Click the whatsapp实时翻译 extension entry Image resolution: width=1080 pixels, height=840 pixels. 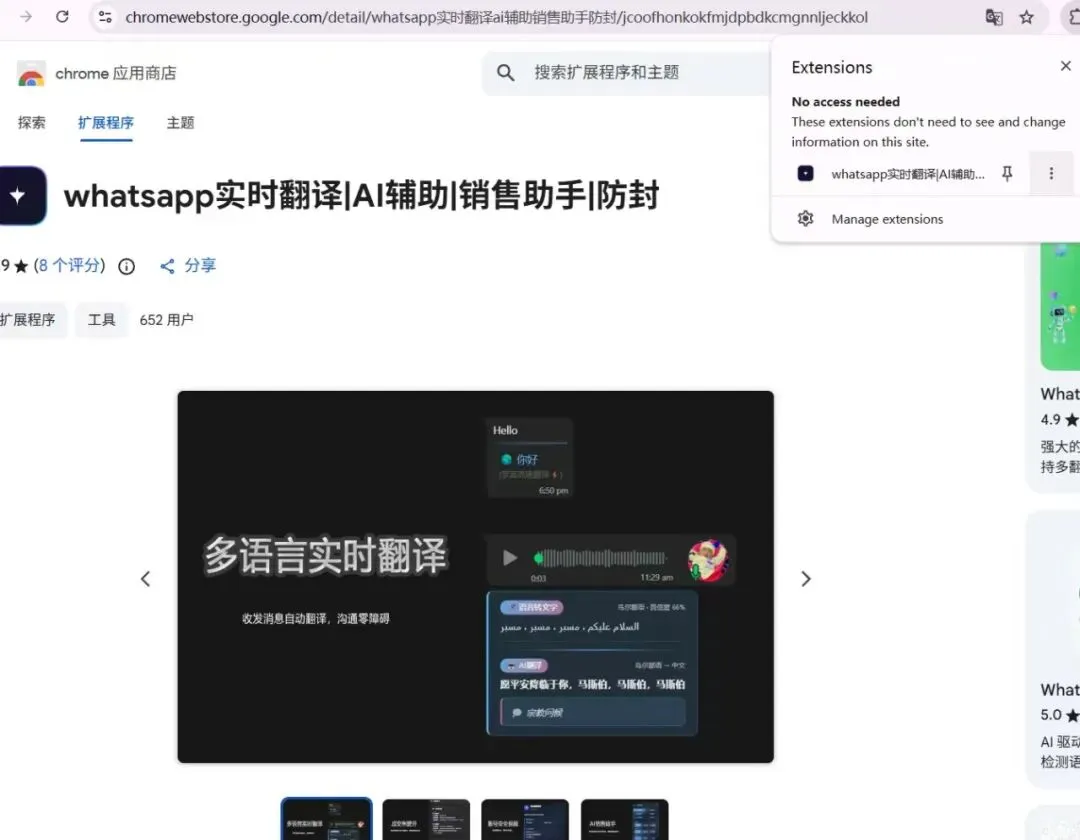[908, 174]
